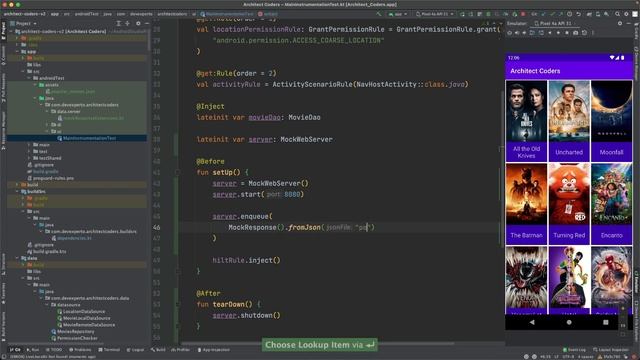Click the undo arrow icon in main toolbar
The image size is (640, 360).
[578, 14]
